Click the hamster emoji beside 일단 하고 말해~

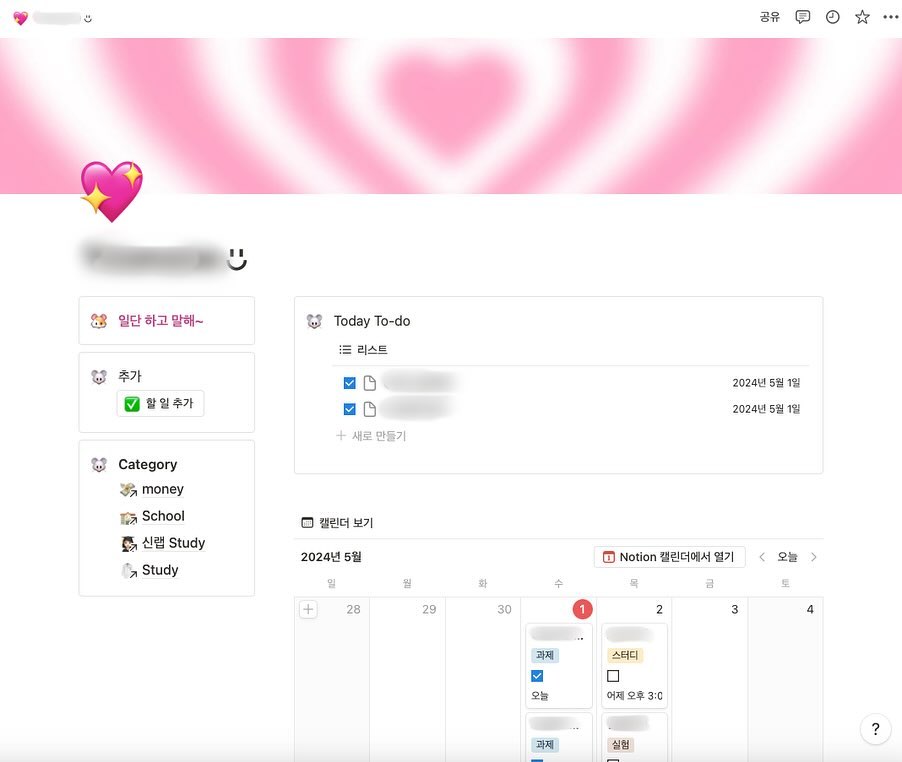(99, 321)
